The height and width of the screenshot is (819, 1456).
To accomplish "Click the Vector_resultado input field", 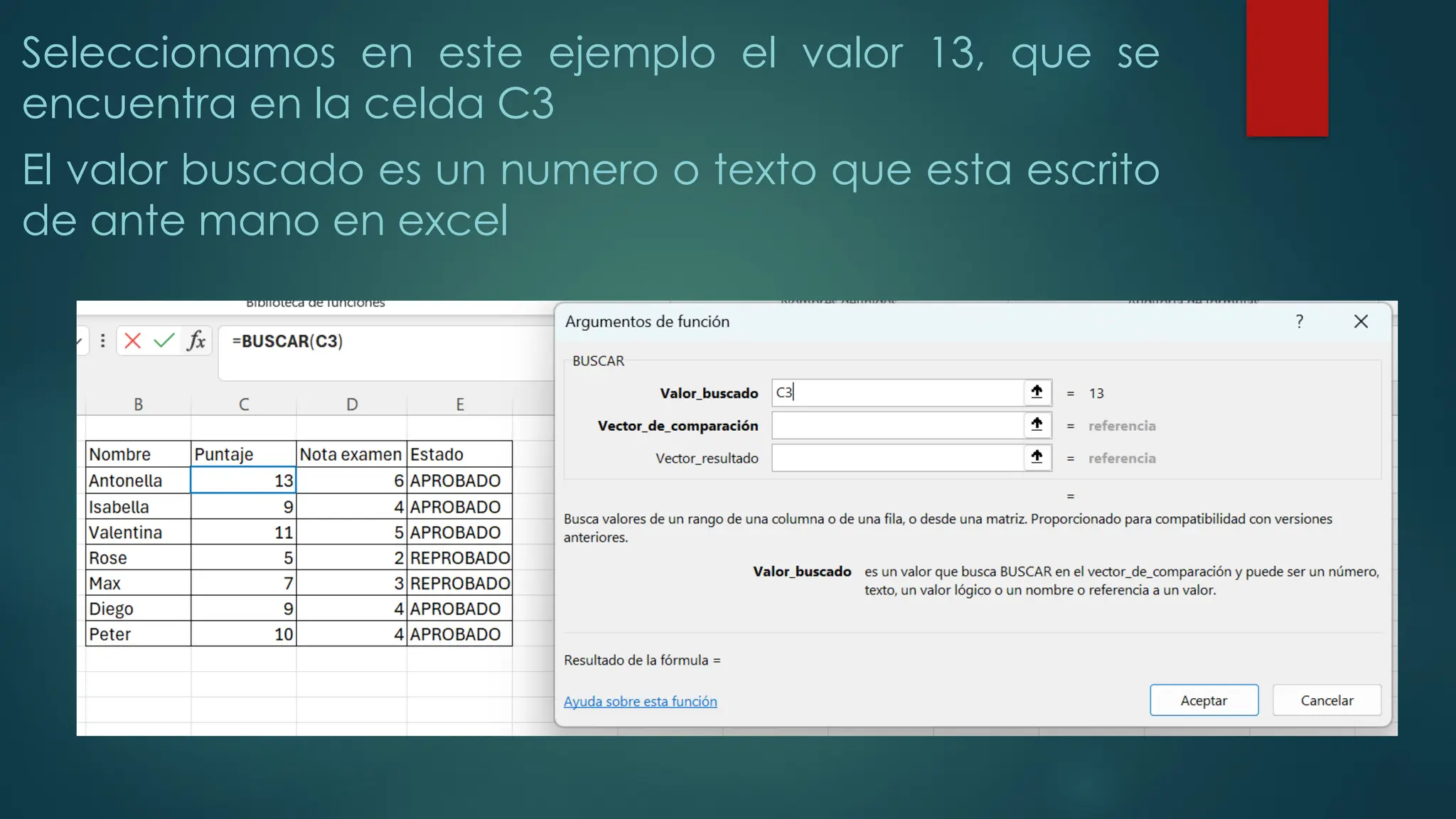I will tap(897, 458).
